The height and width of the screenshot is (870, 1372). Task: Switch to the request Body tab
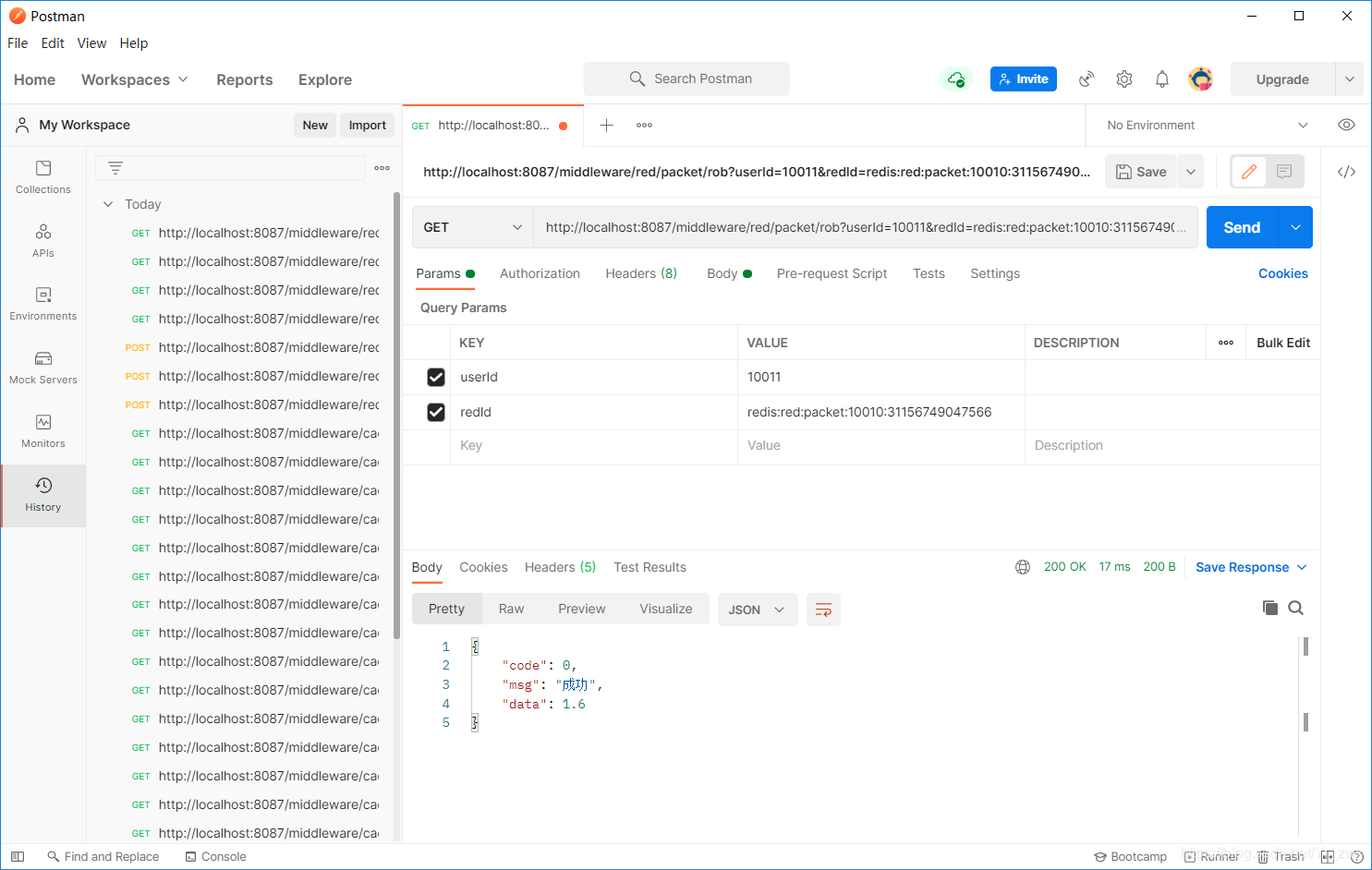pyautogui.click(x=729, y=273)
